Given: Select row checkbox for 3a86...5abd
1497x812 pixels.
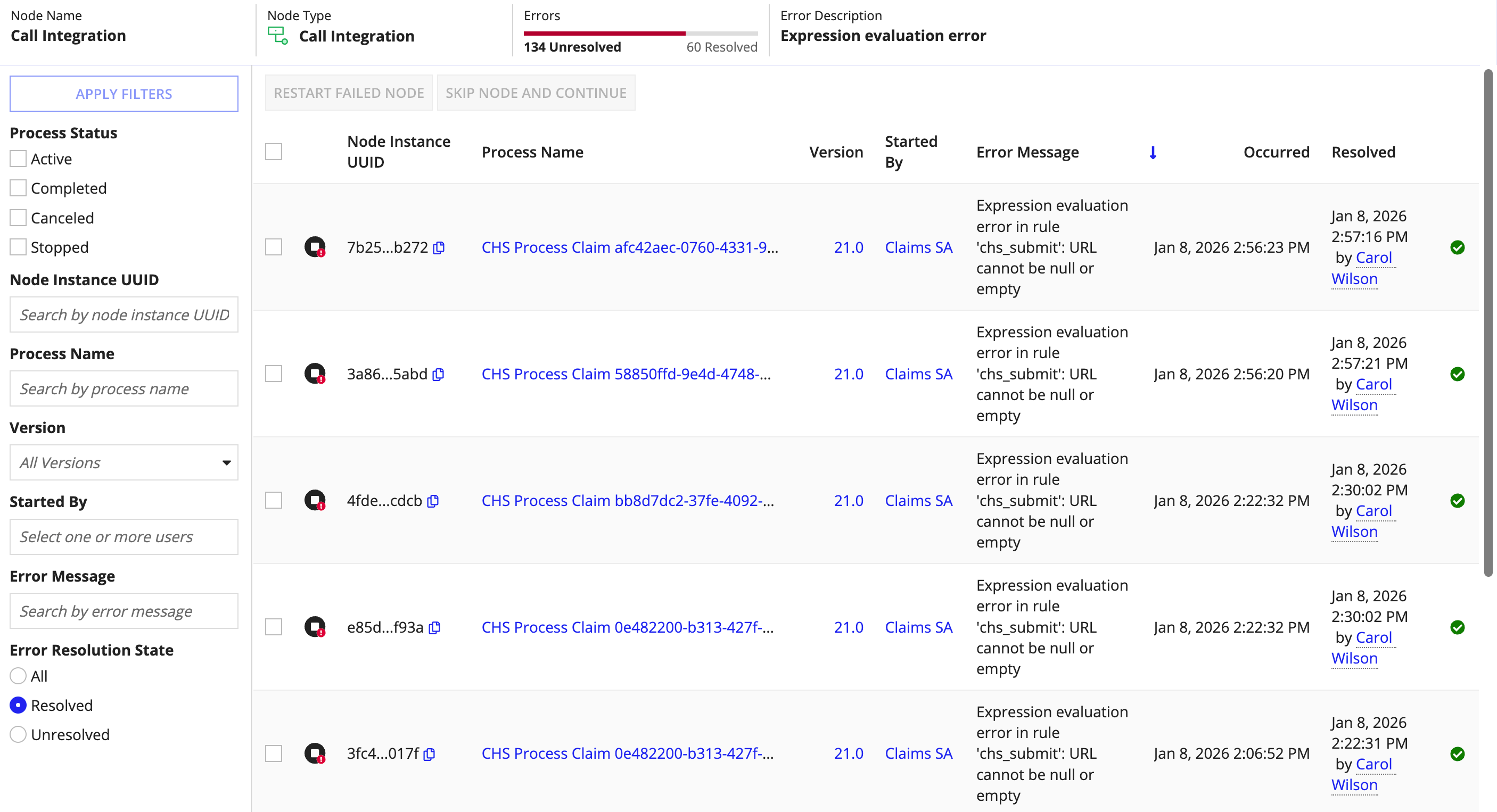Looking at the screenshot, I should (274, 374).
